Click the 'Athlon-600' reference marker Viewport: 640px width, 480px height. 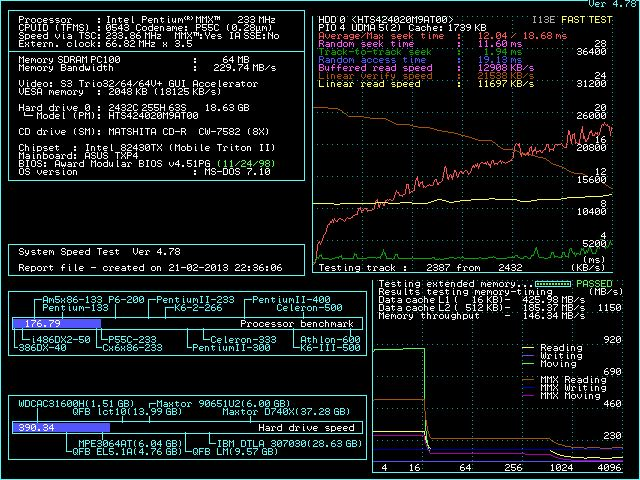click(x=330, y=340)
